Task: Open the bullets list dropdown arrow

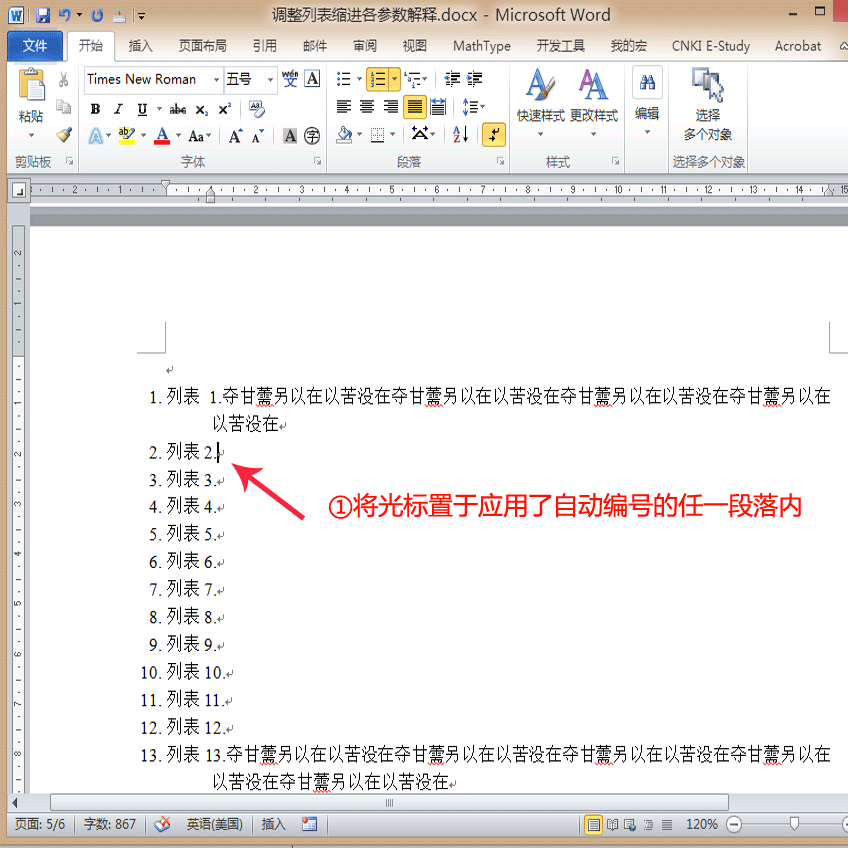Action: (x=360, y=79)
